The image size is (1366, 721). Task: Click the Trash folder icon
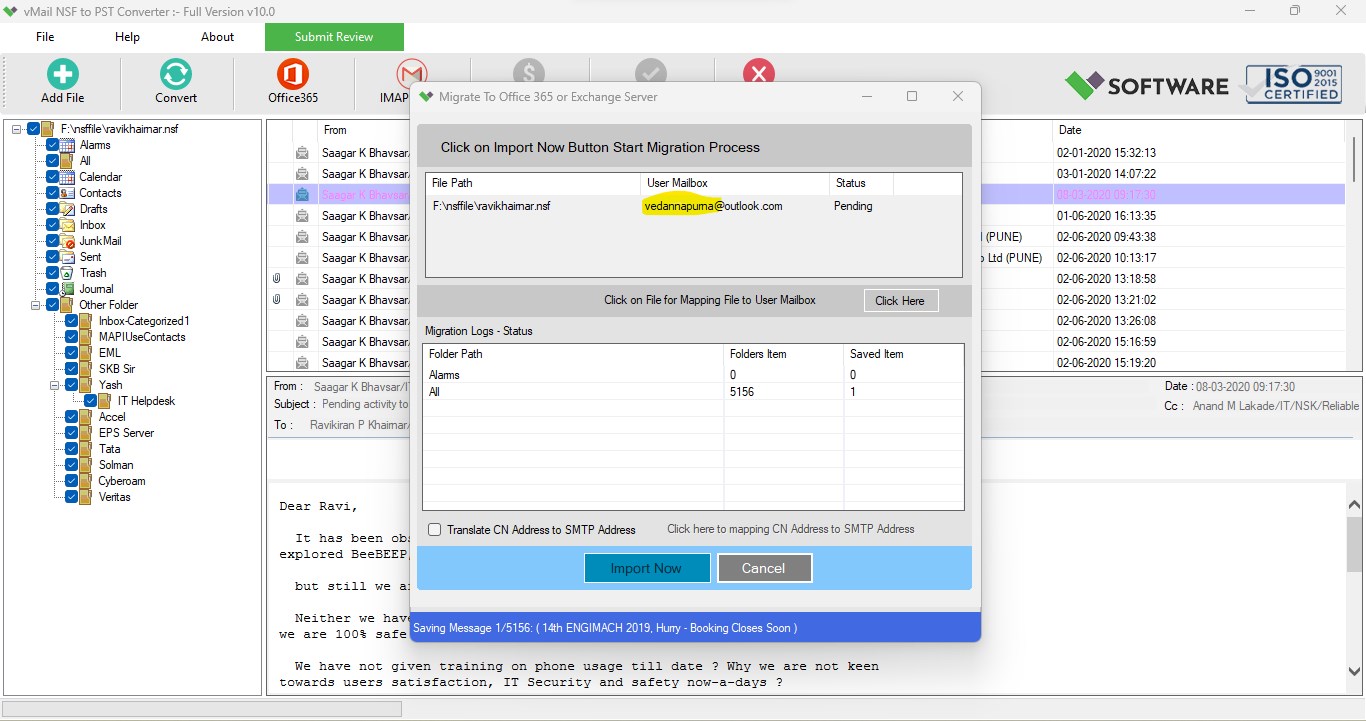coord(67,273)
